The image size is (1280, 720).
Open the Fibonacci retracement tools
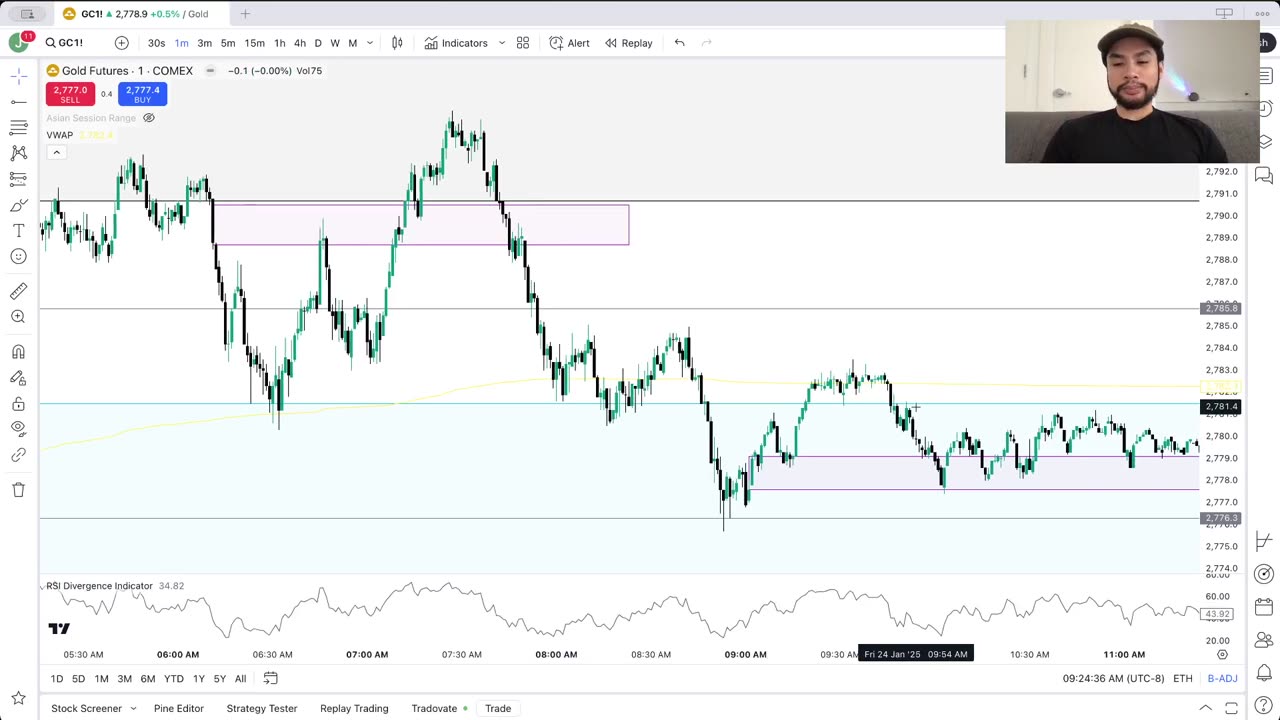[19, 128]
